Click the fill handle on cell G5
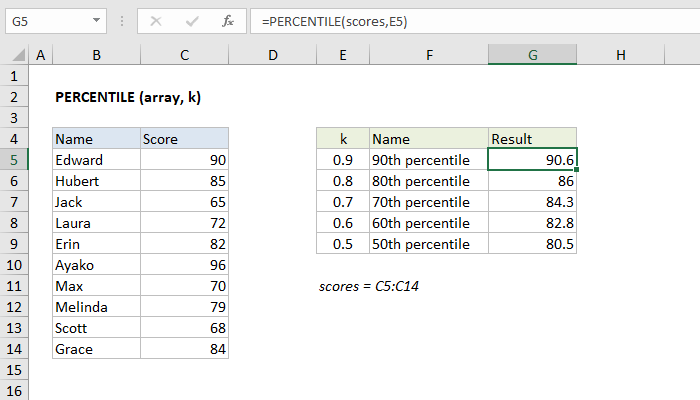The width and height of the screenshot is (700, 400). [x=577, y=170]
